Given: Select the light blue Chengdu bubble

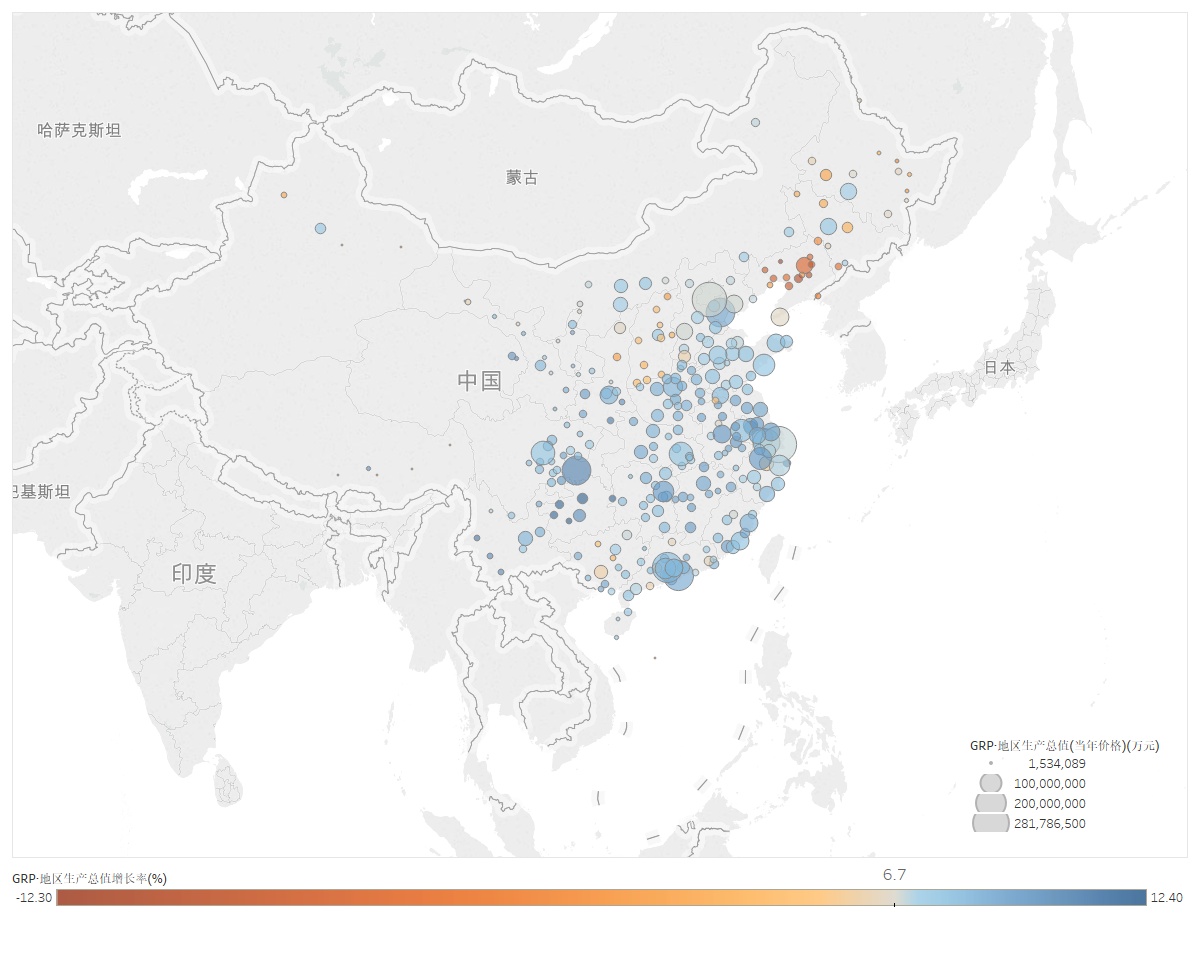Looking at the screenshot, I should coord(542,453).
